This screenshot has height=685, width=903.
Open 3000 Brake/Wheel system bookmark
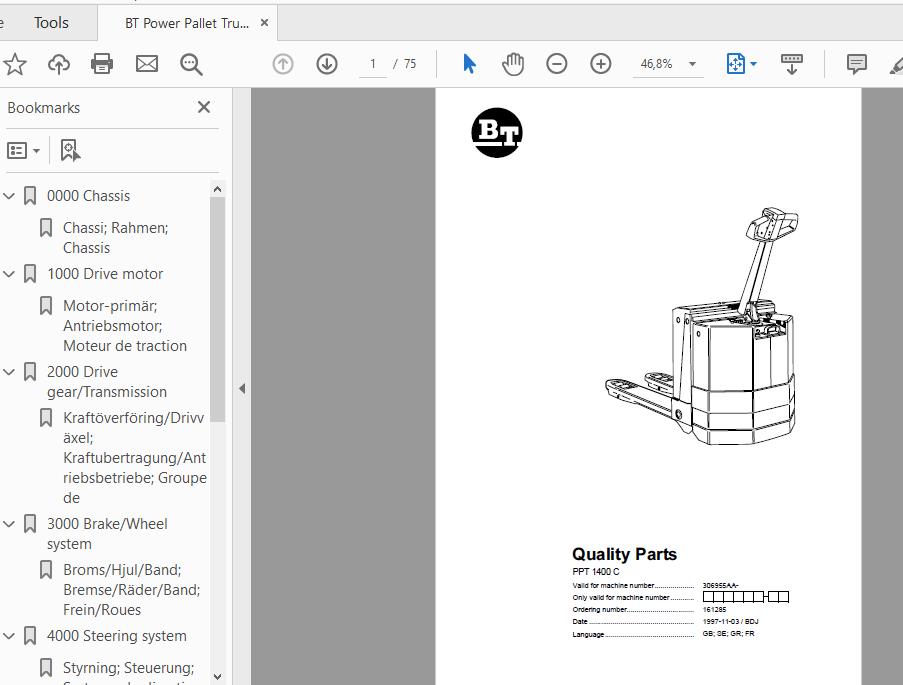[x=107, y=533]
